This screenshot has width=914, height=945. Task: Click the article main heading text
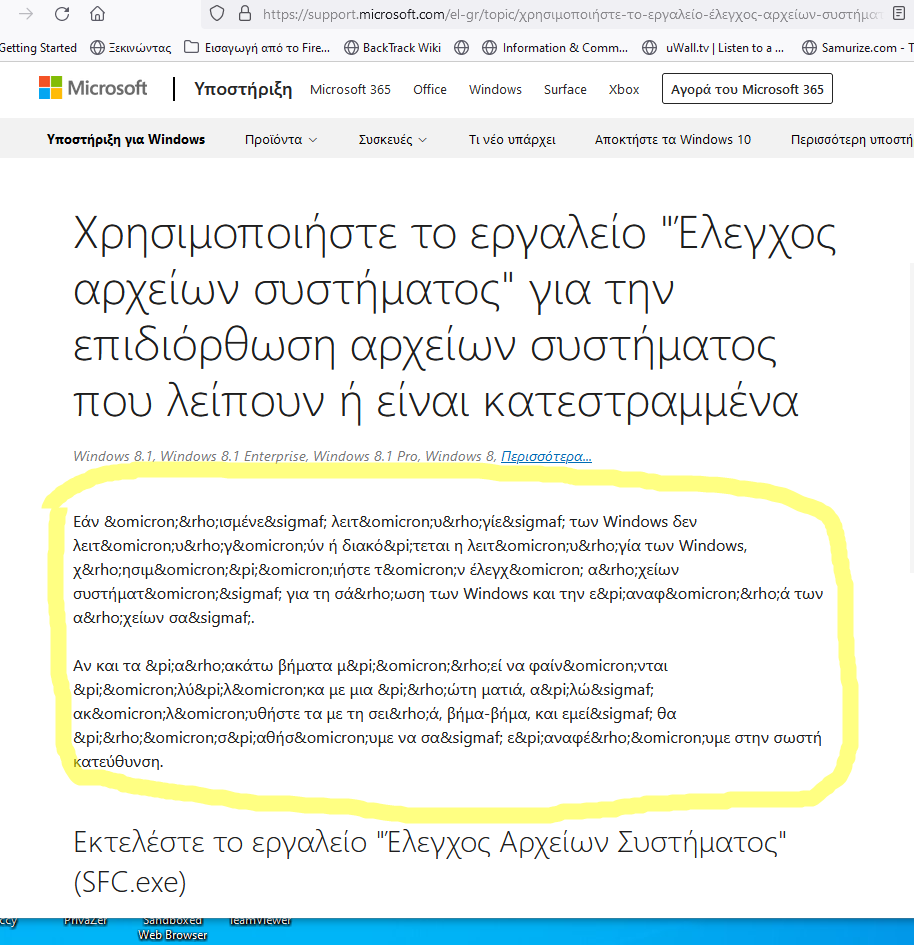pos(454,317)
